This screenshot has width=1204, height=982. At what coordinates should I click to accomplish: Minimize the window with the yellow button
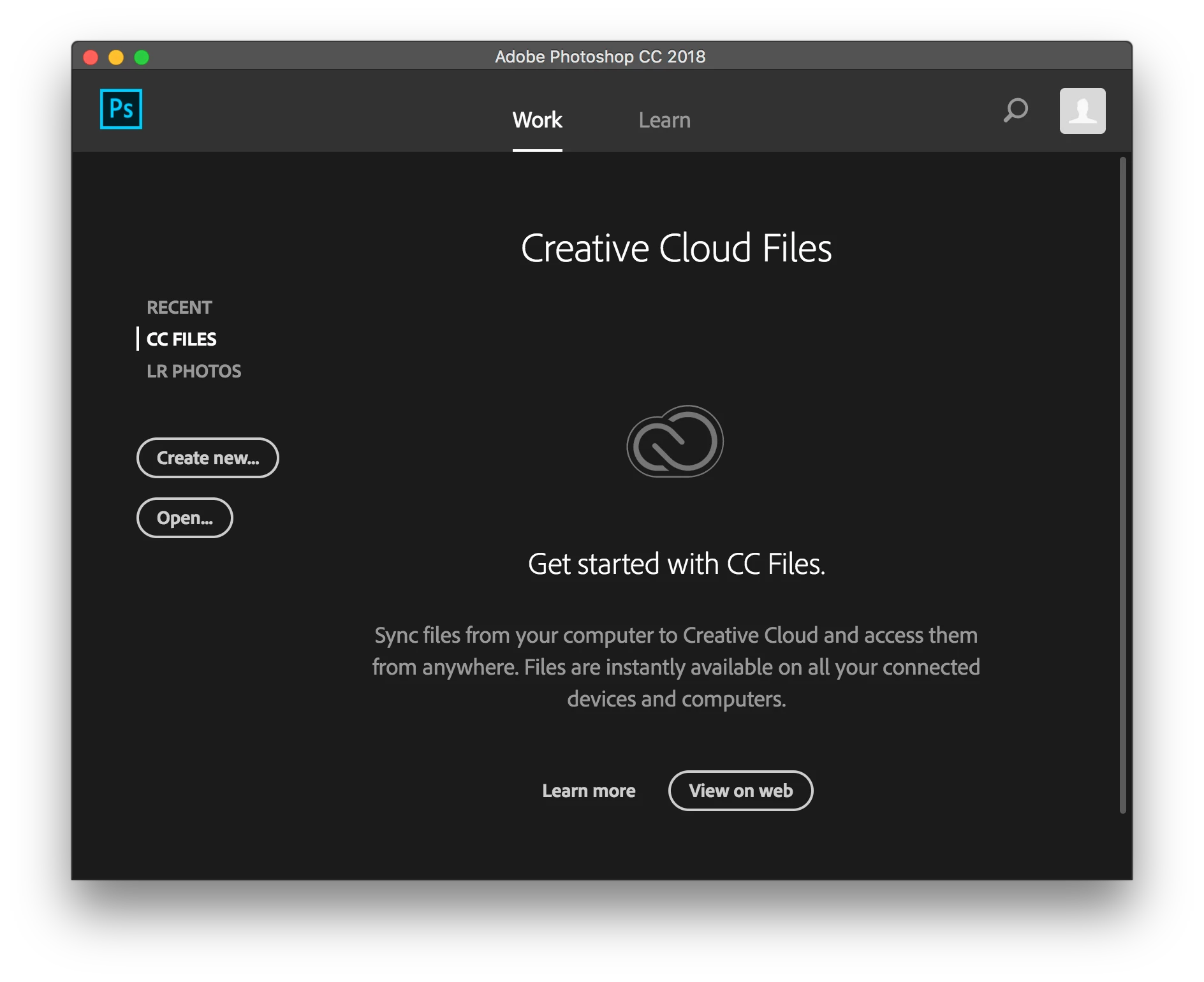(116, 57)
